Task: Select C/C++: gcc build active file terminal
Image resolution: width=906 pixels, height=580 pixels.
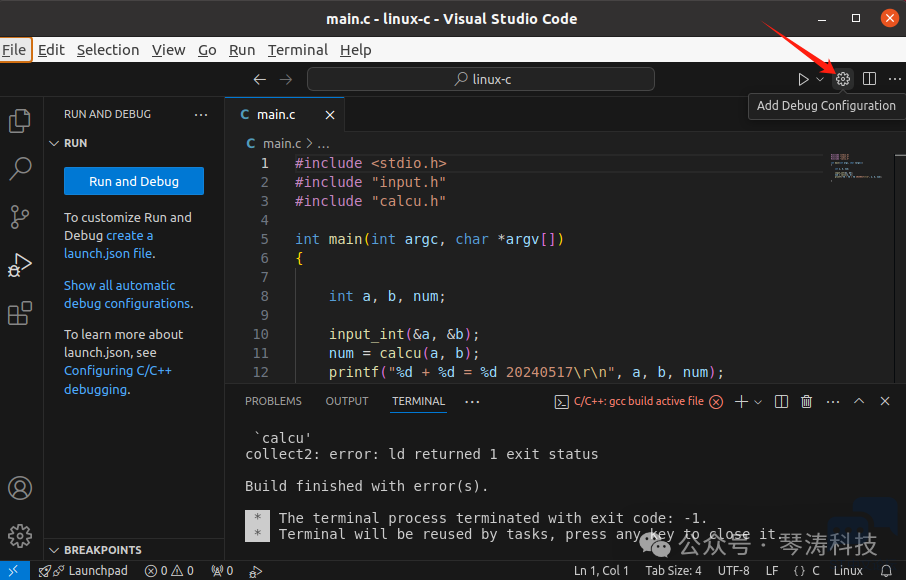Action: tap(638, 401)
